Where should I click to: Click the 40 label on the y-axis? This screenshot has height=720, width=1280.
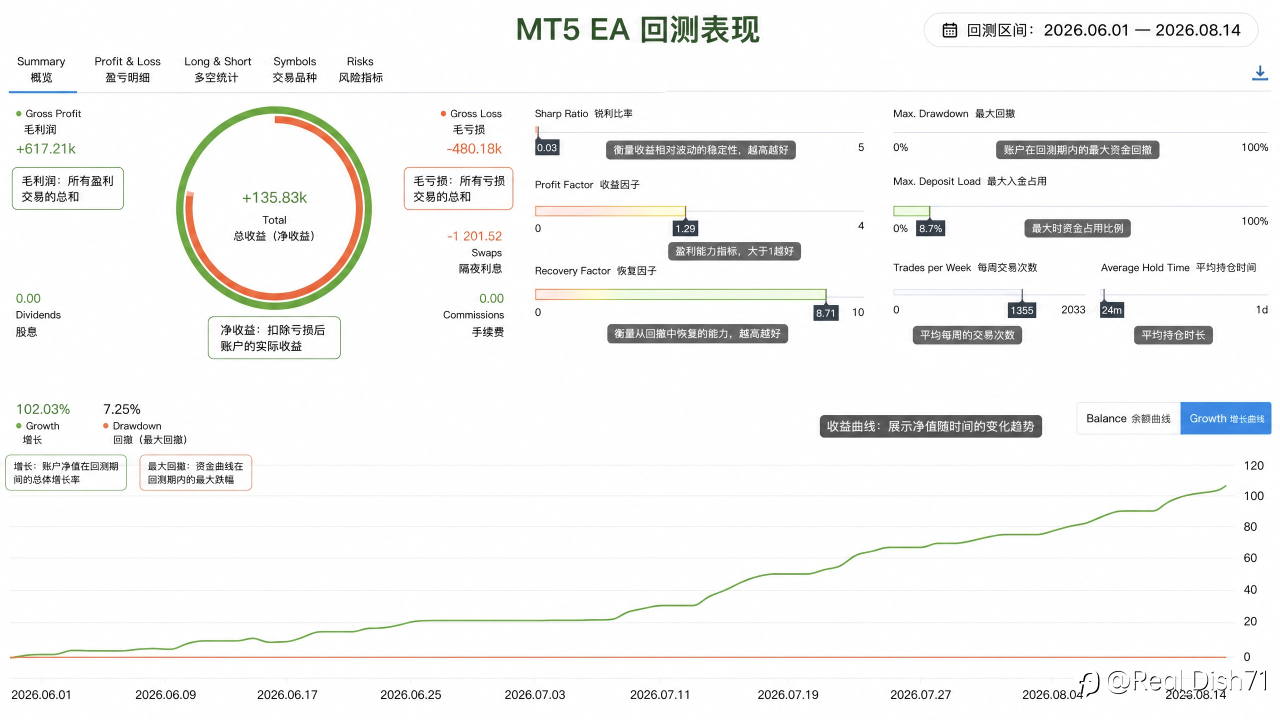click(x=1250, y=590)
